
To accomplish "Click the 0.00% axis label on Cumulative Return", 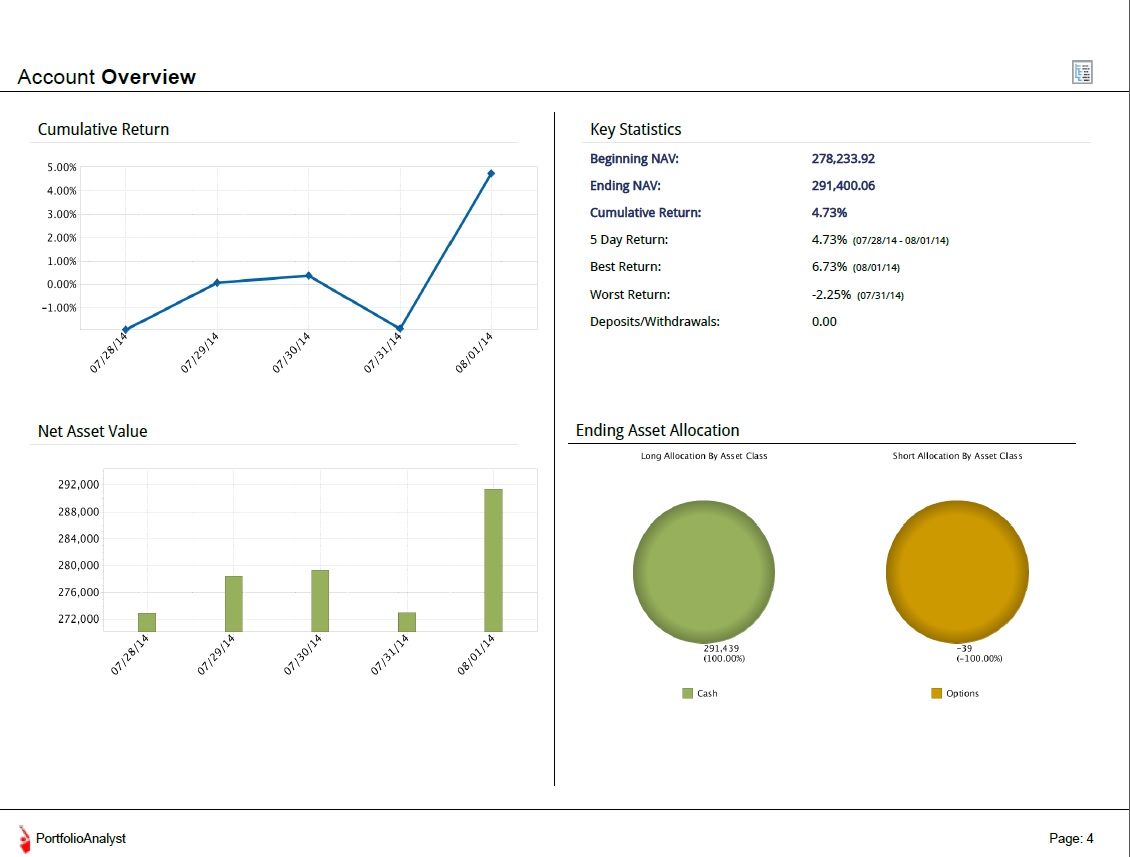I will click(x=61, y=285).
